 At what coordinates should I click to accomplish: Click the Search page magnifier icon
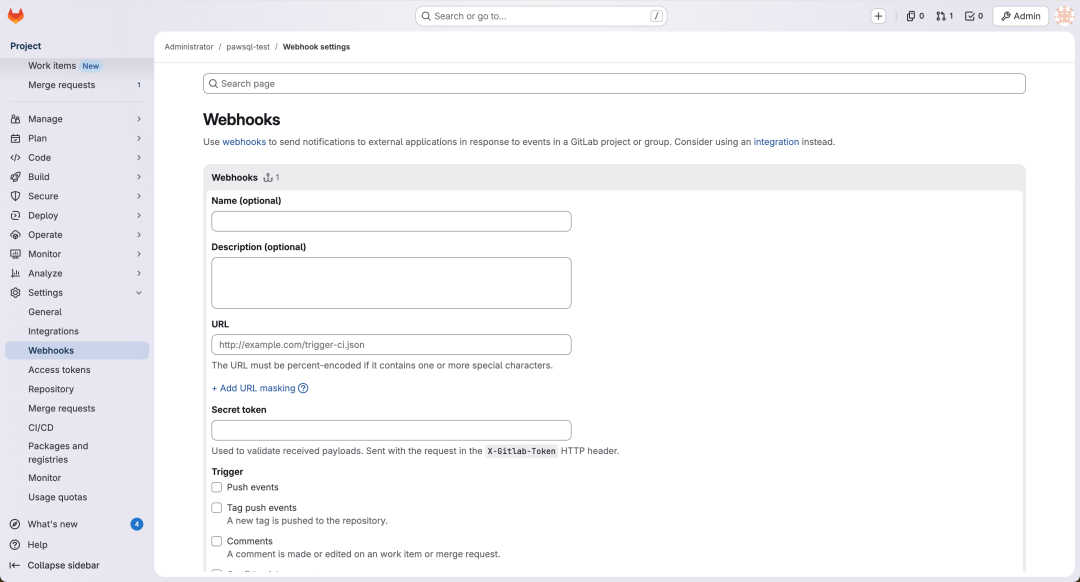(x=214, y=83)
